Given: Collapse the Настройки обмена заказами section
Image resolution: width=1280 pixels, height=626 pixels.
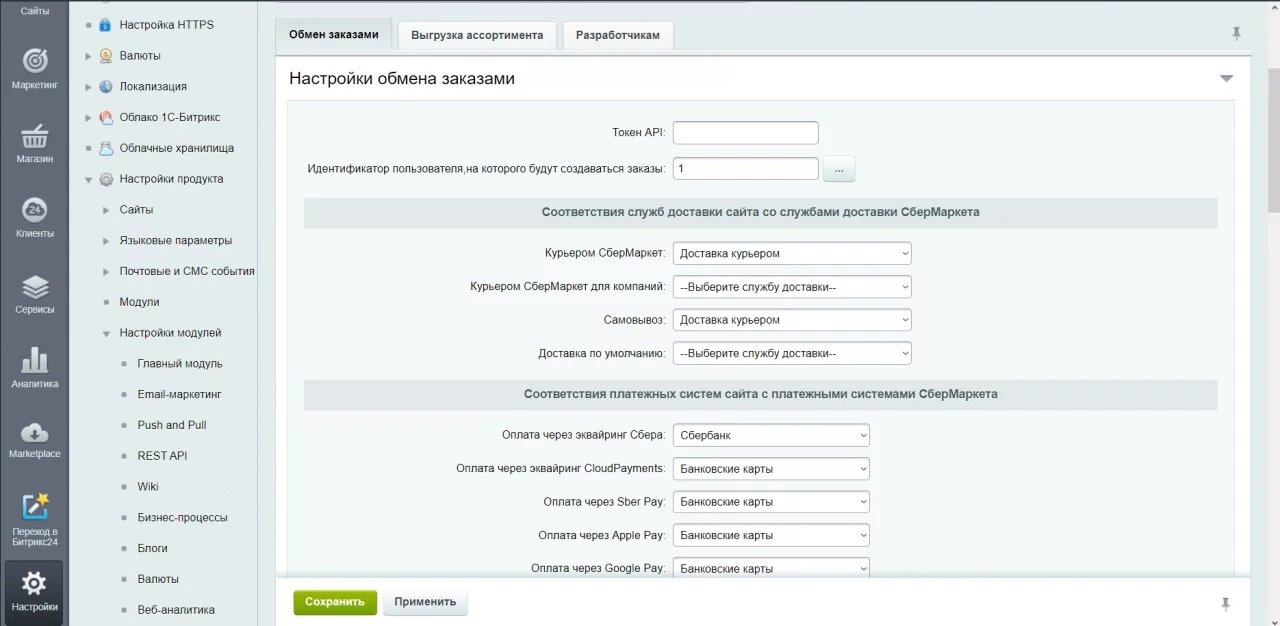Looking at the screenshot, I should 1226,79.
